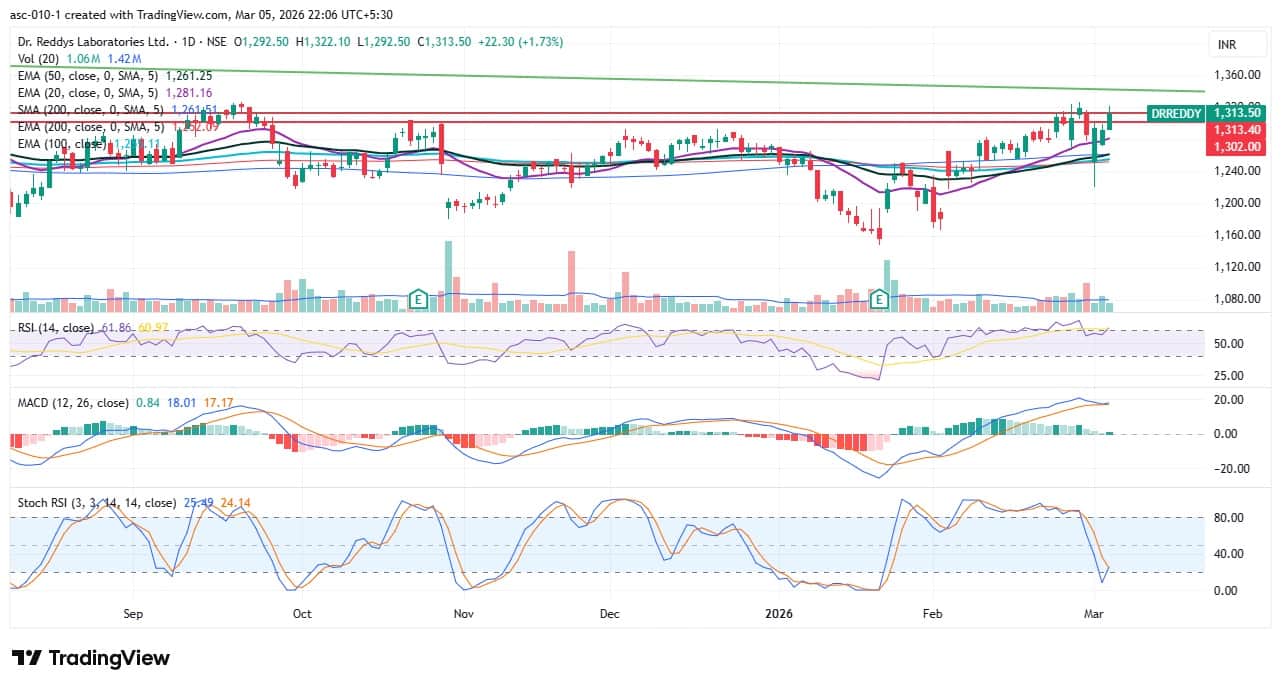Click the Dec label on time axis
The width and height of the screenshot is (1281, 688).
click(x=609, y=613)
